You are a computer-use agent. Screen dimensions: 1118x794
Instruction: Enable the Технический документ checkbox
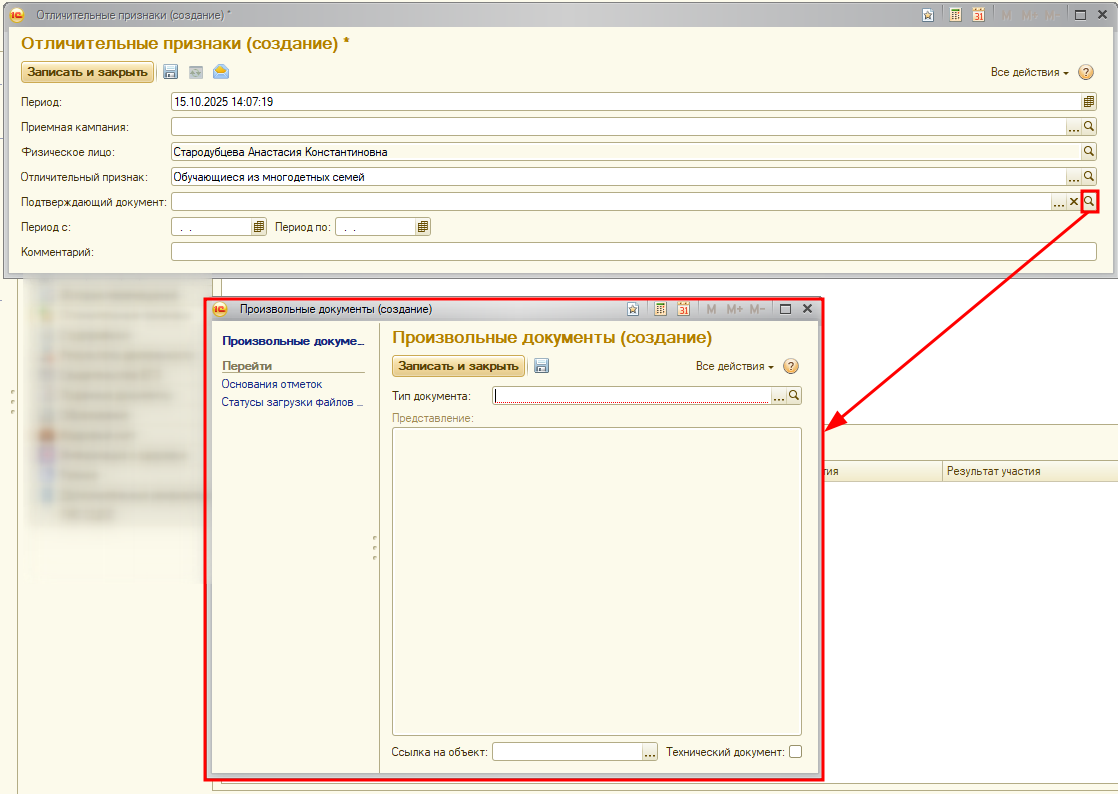pyautogui.click(x=795, y=752)
